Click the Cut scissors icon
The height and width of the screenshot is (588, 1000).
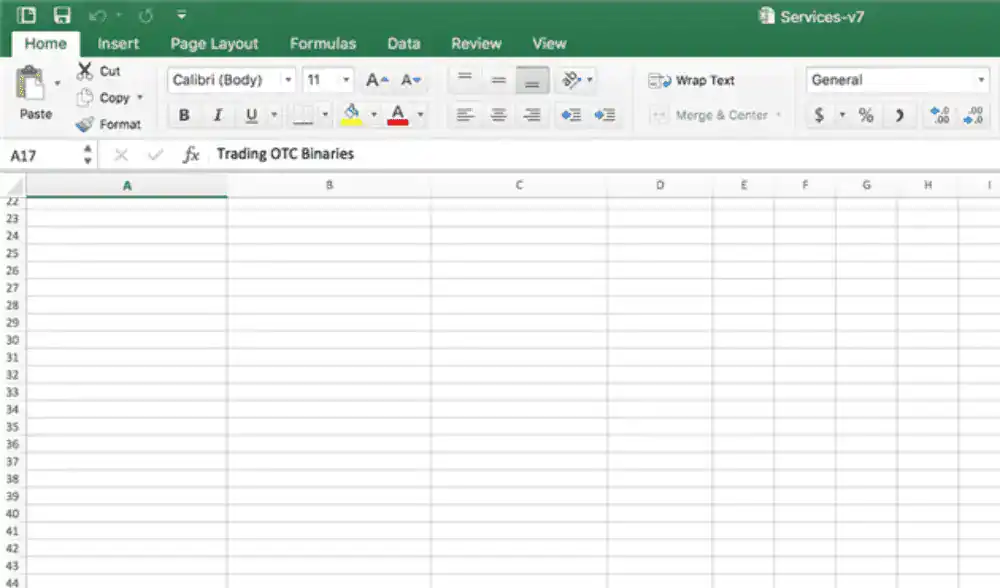(x=84, y=71)
